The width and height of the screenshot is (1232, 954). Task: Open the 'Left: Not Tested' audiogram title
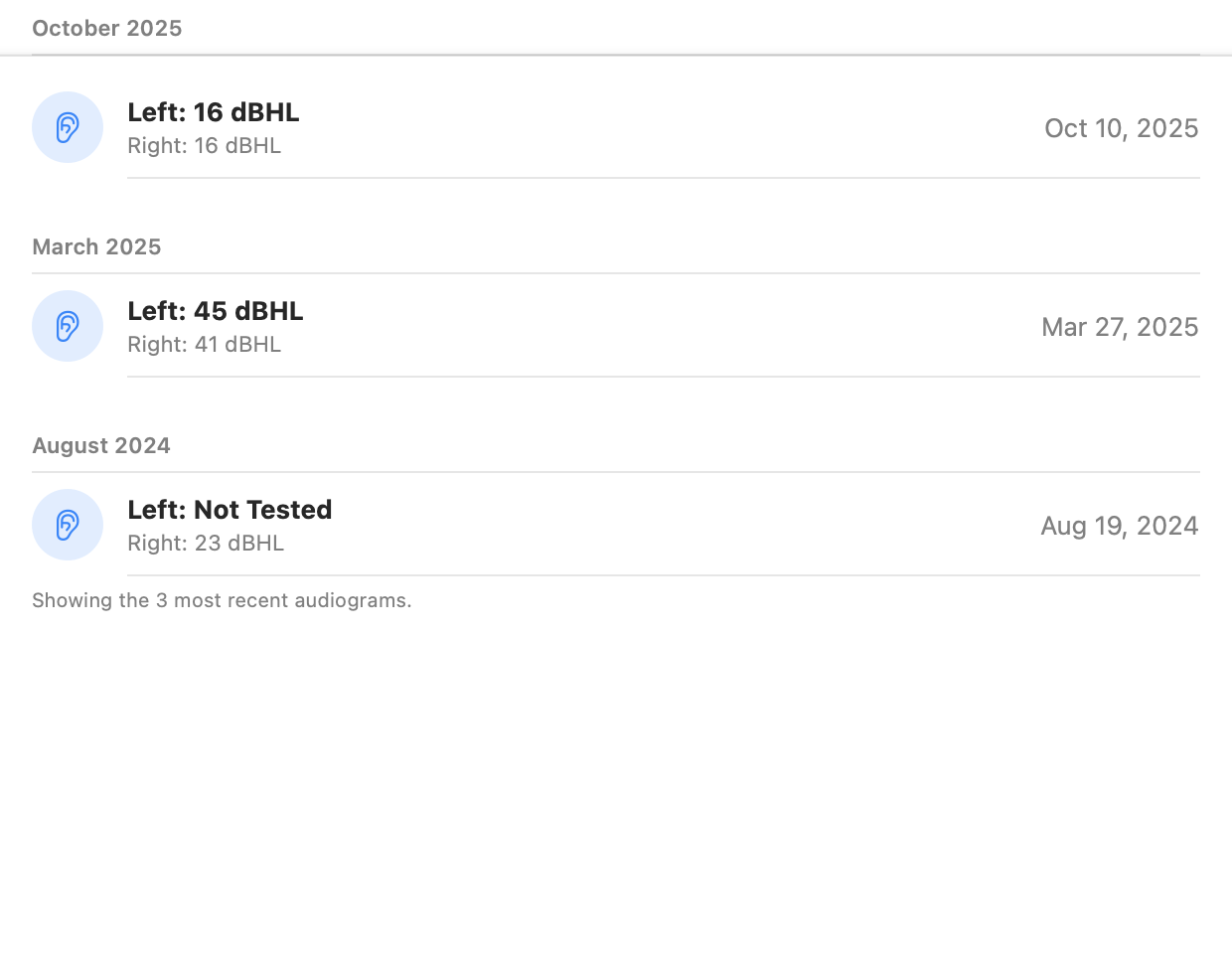(230, 510)
